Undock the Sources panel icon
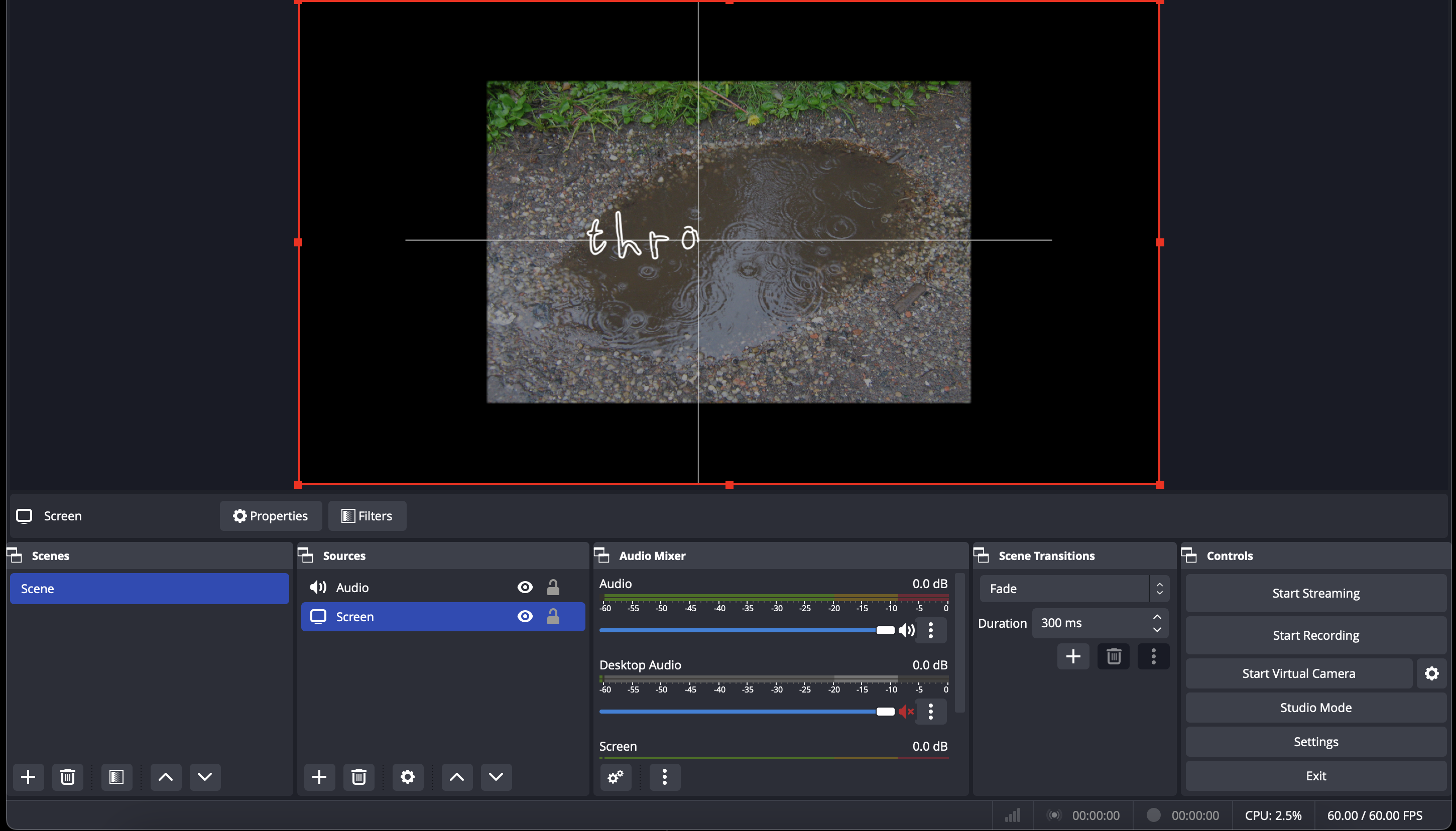 [x=305, y=556]
